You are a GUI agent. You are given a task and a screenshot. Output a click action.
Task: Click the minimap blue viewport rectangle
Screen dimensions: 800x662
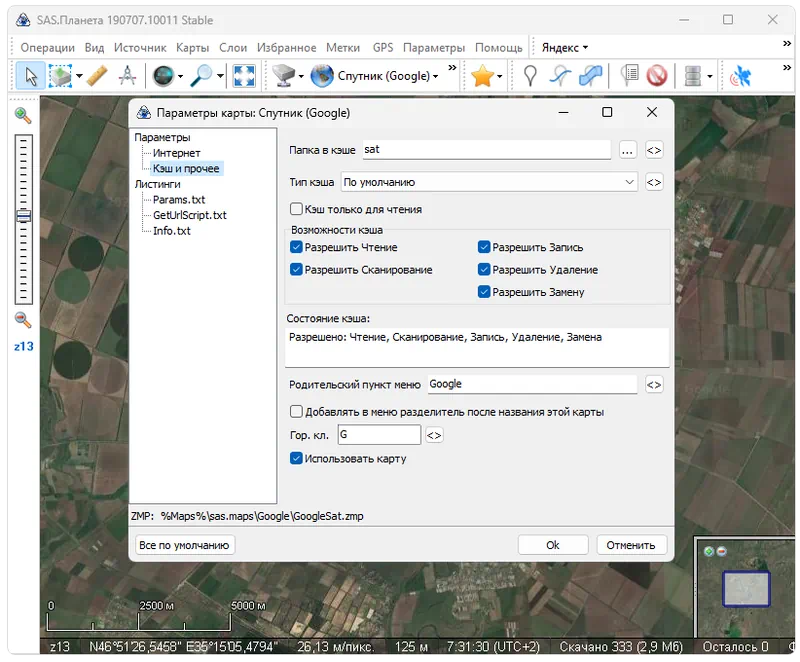pos(746,589)
